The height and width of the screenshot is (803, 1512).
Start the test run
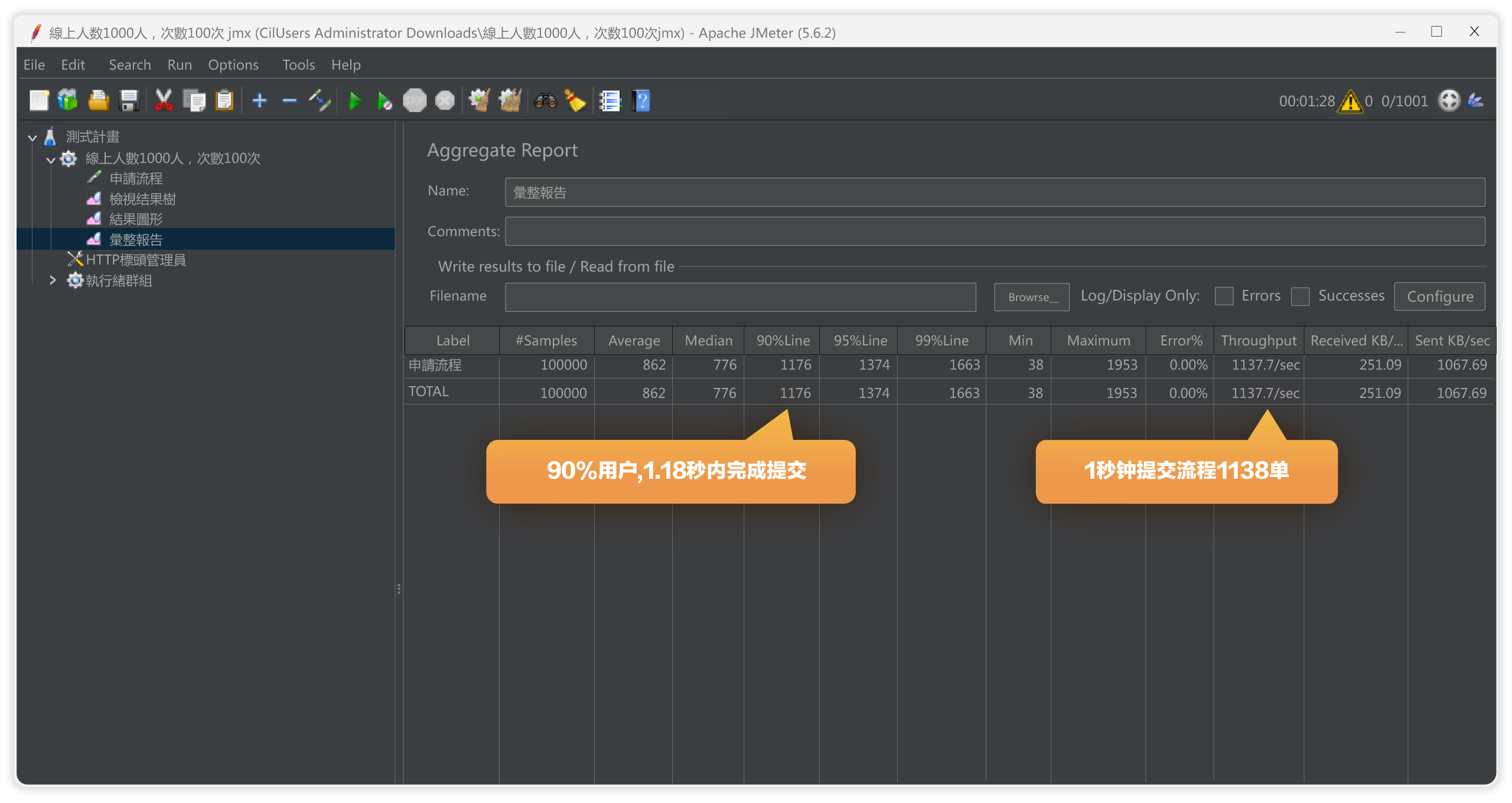356,100
